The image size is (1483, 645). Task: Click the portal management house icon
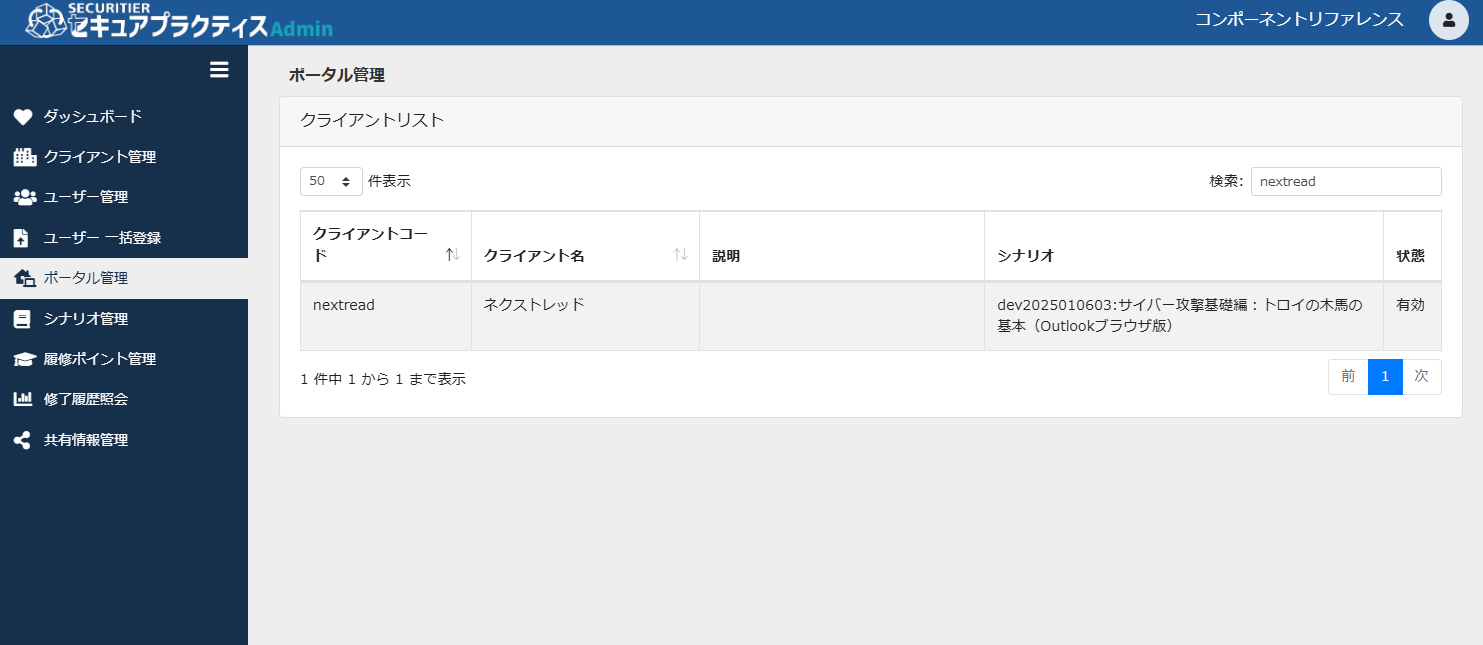tap(24, 278)
